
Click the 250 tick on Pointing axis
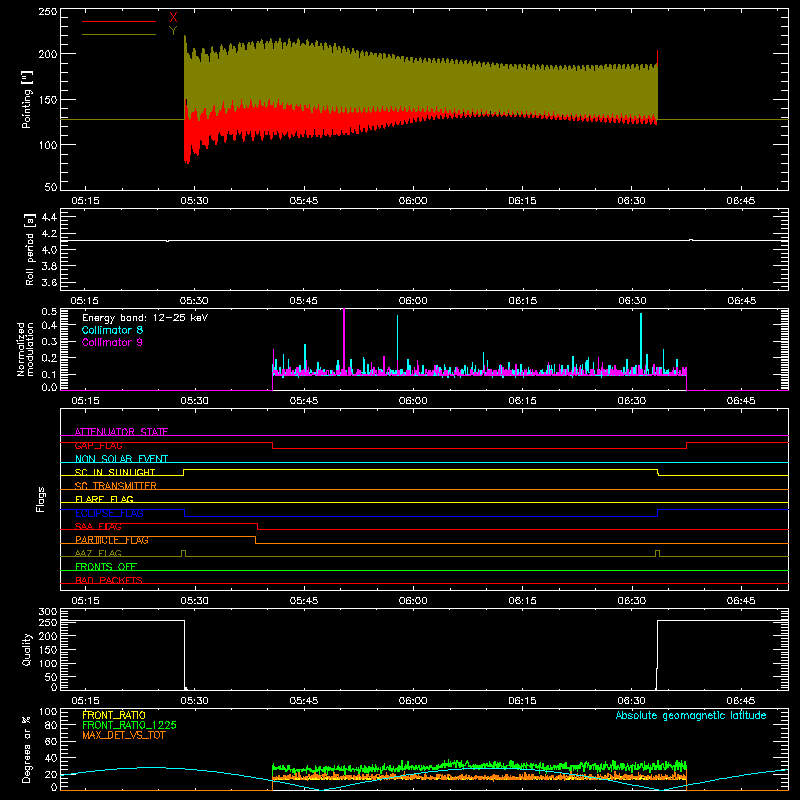47,12
